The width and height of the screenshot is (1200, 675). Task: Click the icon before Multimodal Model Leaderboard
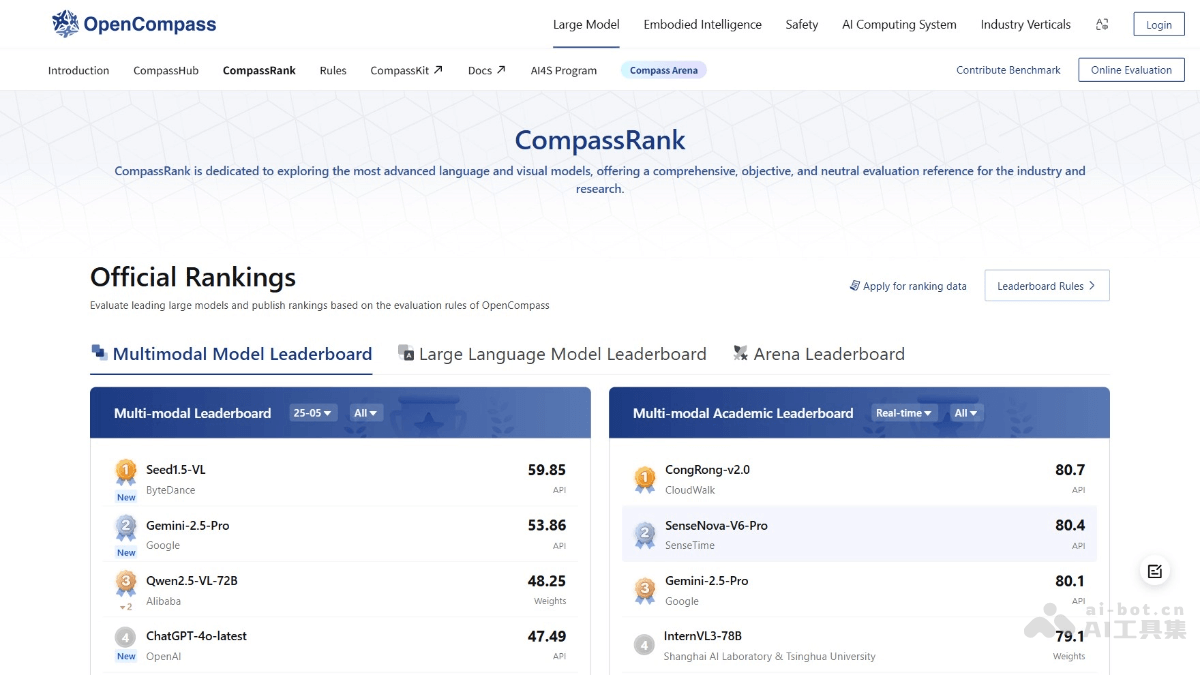click(100, 352)
